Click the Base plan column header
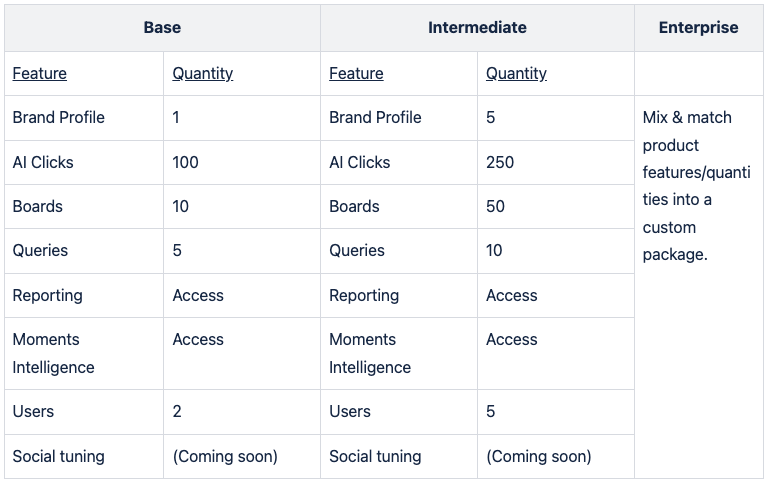Screen dimensions: 769x481 point(162,28)
